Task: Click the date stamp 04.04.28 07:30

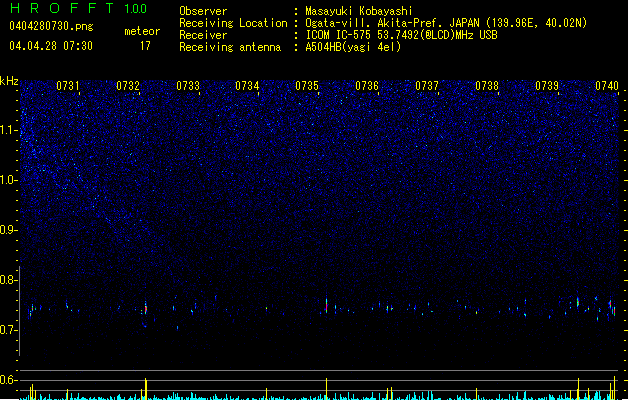Action: pyautogui.click(x=51, y=46)
